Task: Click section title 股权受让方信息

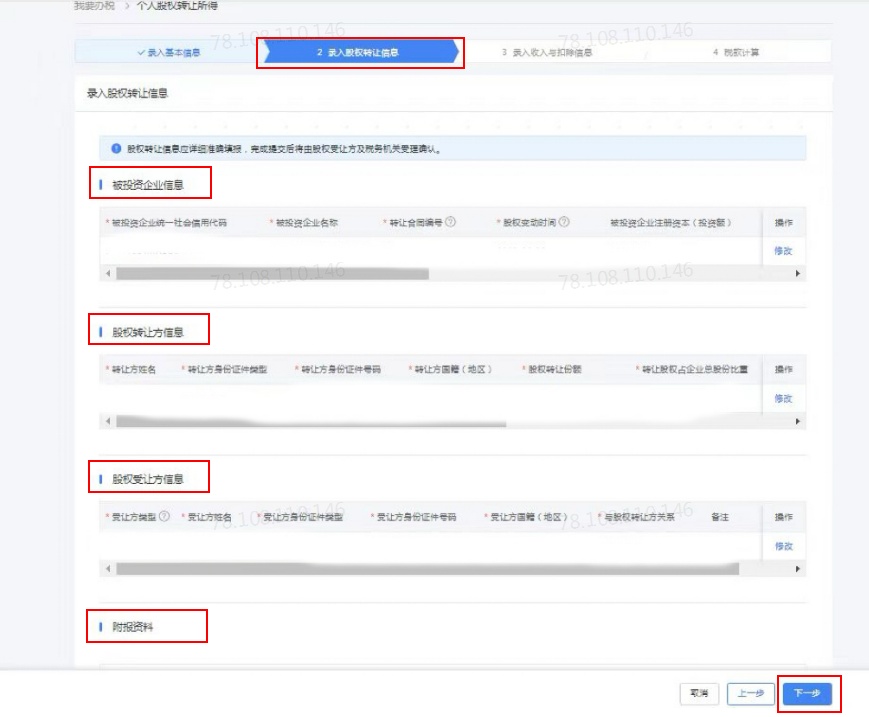Action: pyautogui.click(x=147, y=479)
